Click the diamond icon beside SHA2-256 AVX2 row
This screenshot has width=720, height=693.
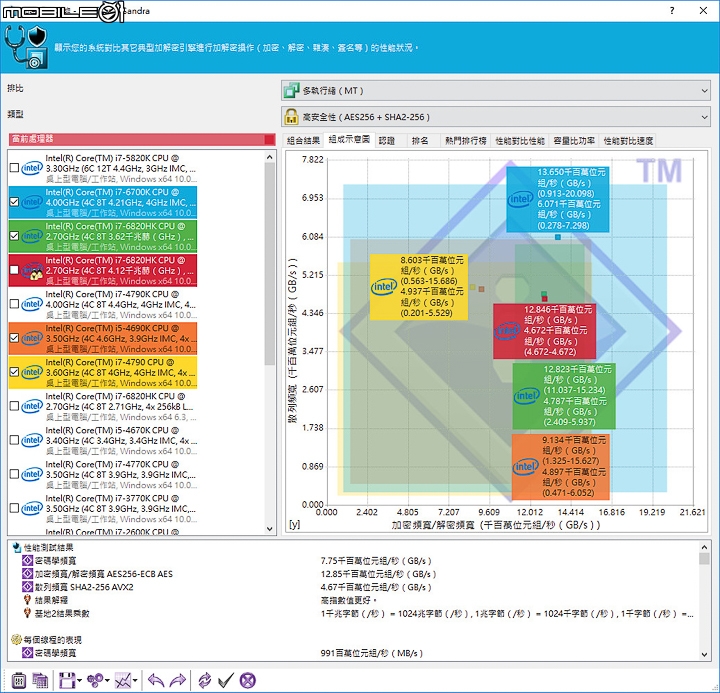pyautogui.click(x=28, y=586)
